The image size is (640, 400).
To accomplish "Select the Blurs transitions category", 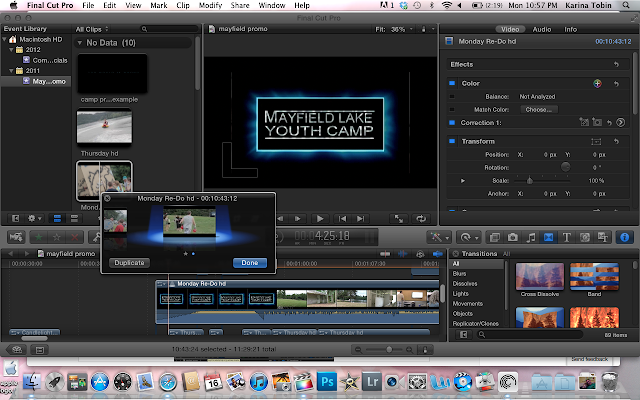I will point(459,273).
